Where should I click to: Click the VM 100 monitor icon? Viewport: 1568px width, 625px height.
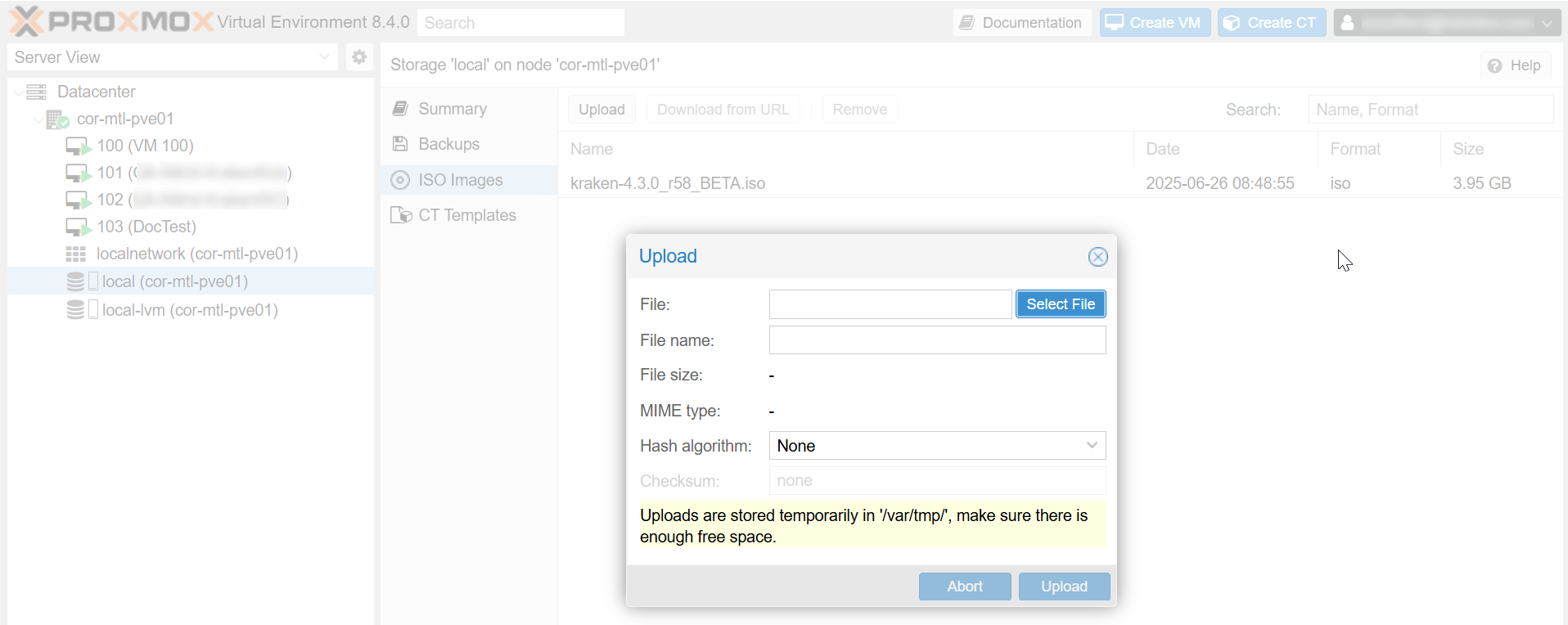click(x=78, y=146)
